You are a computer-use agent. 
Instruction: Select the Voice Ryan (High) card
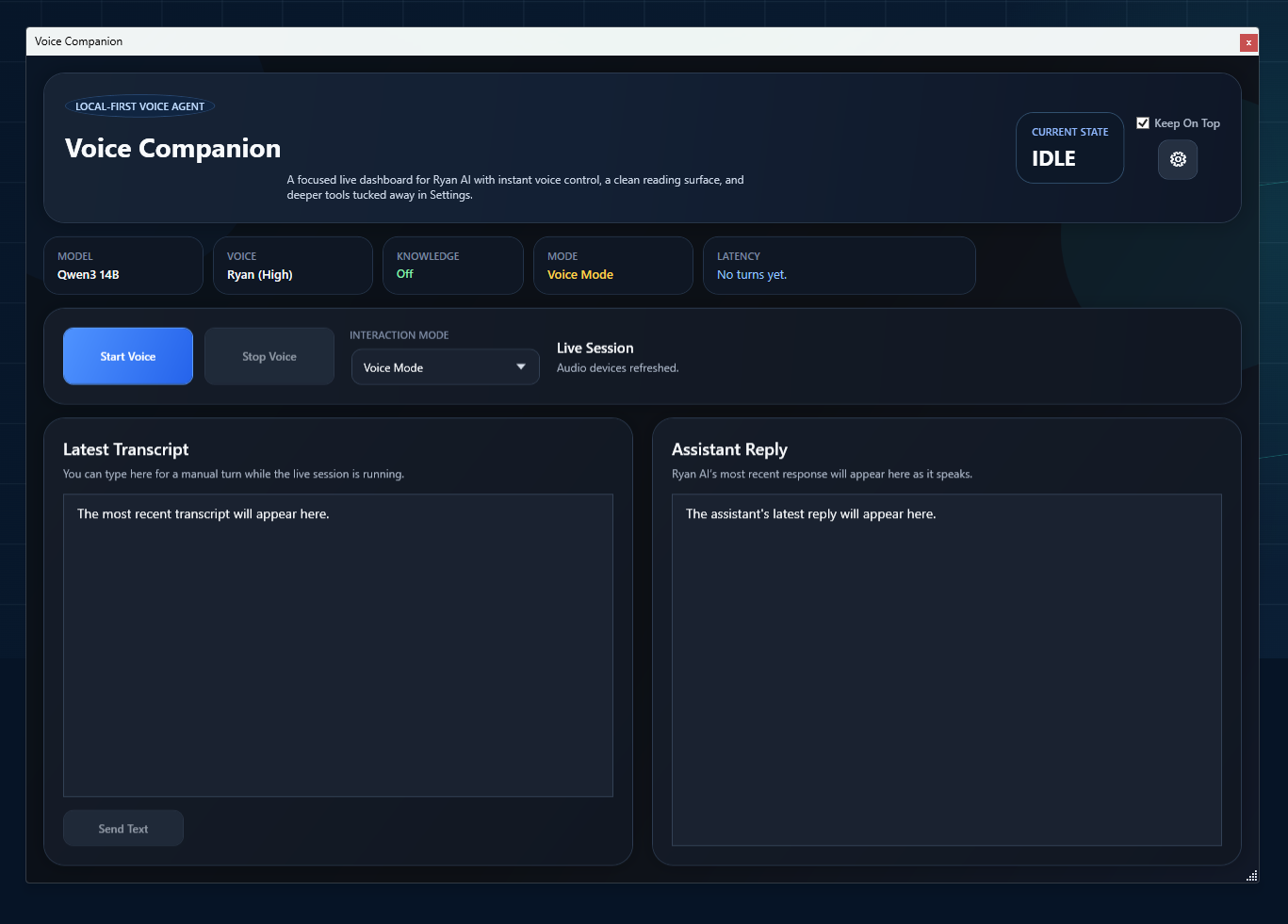[293, 266]
